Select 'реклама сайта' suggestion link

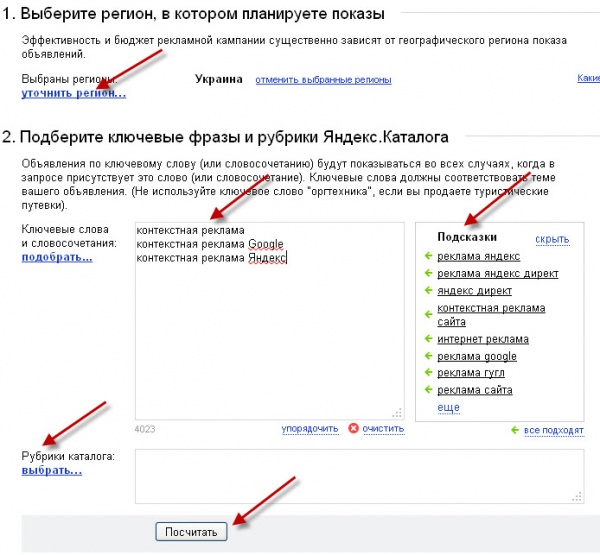click(474, 390)
